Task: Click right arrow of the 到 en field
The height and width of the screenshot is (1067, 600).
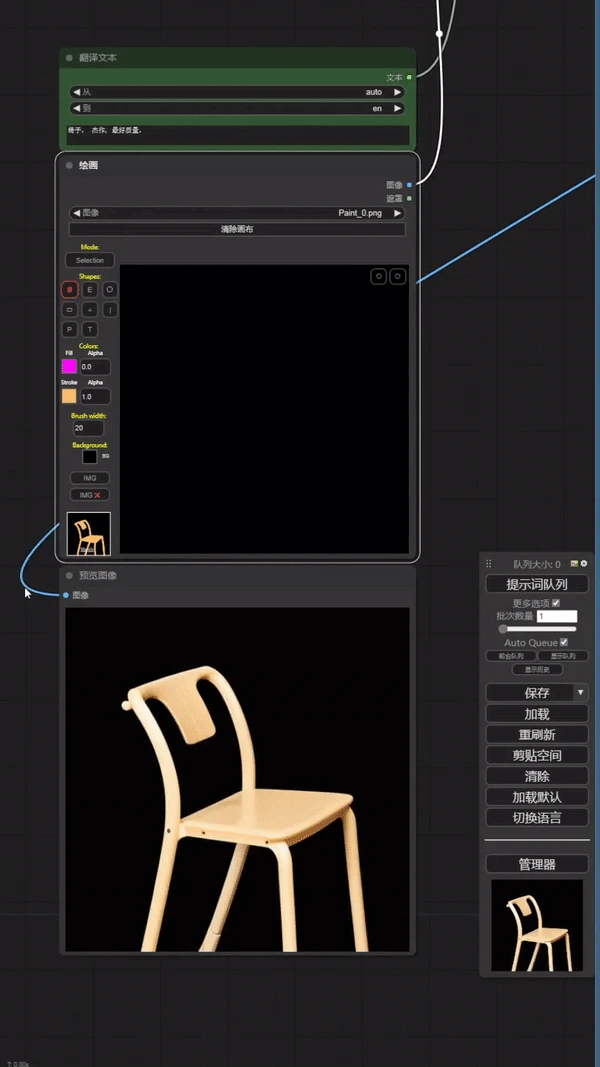Action: [398, 108]
